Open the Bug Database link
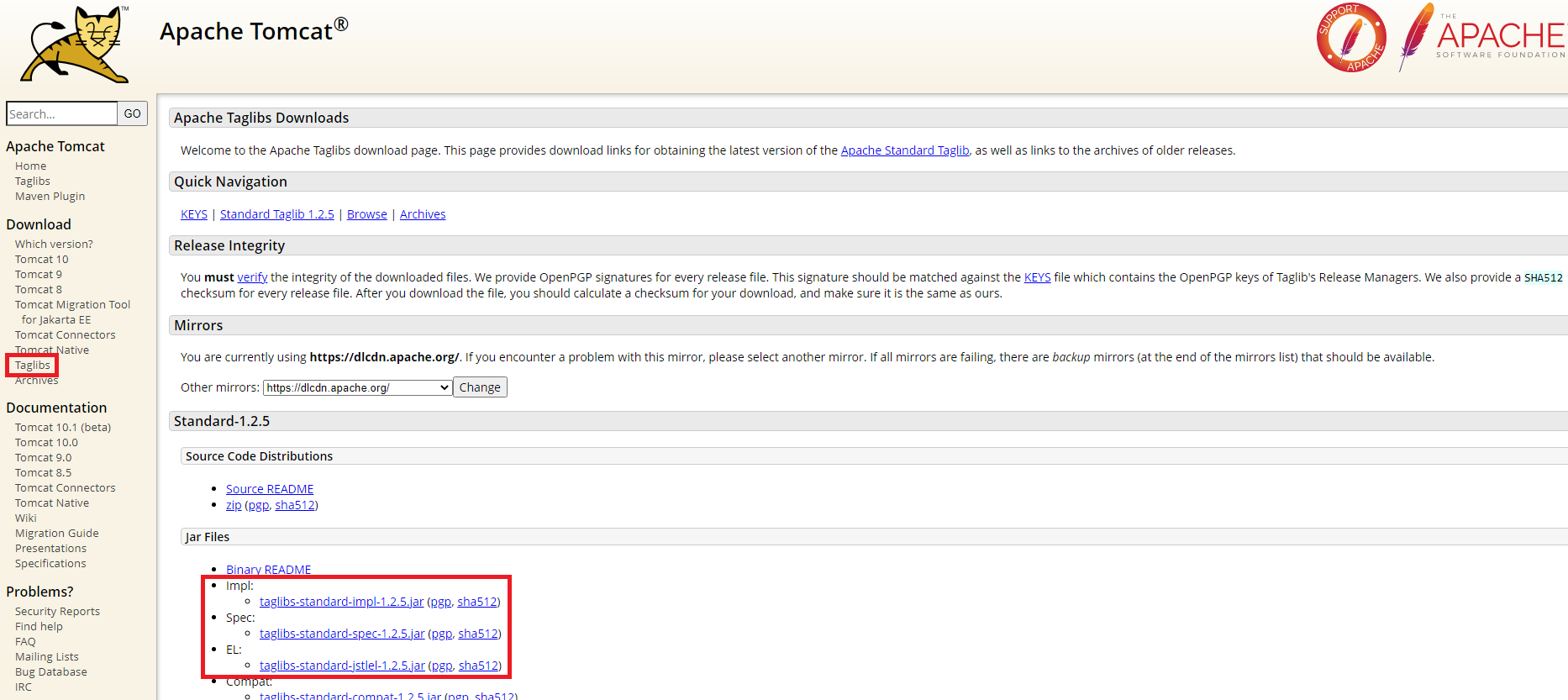 pos(51,672)
